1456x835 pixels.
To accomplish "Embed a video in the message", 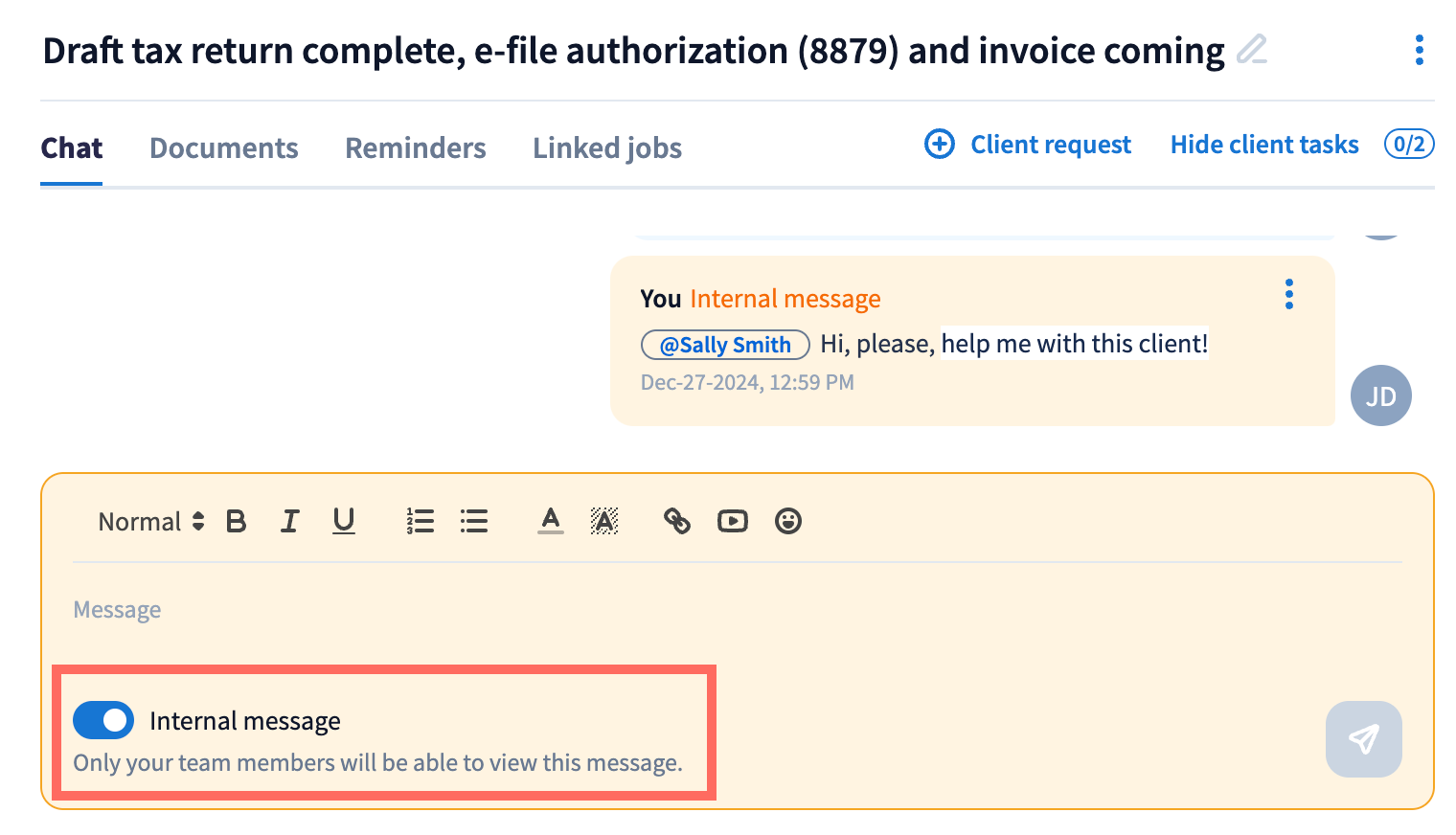I will (x=733, y=521).
